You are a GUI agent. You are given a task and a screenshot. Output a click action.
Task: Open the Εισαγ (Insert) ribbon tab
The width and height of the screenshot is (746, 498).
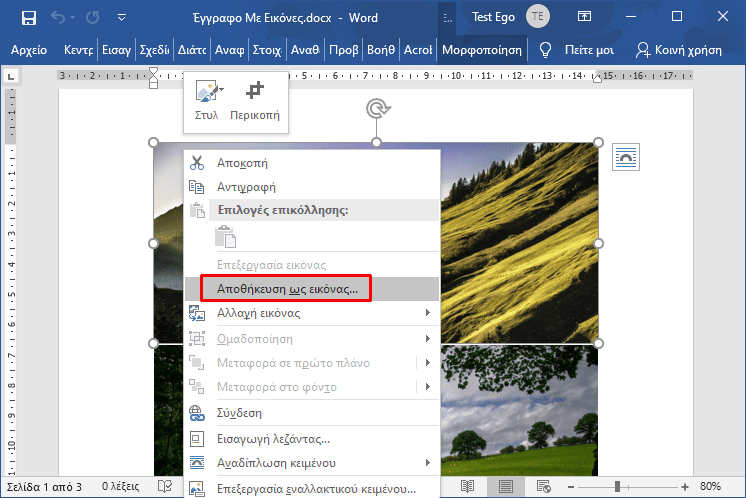pyautogui.click(x=117, y=50)
